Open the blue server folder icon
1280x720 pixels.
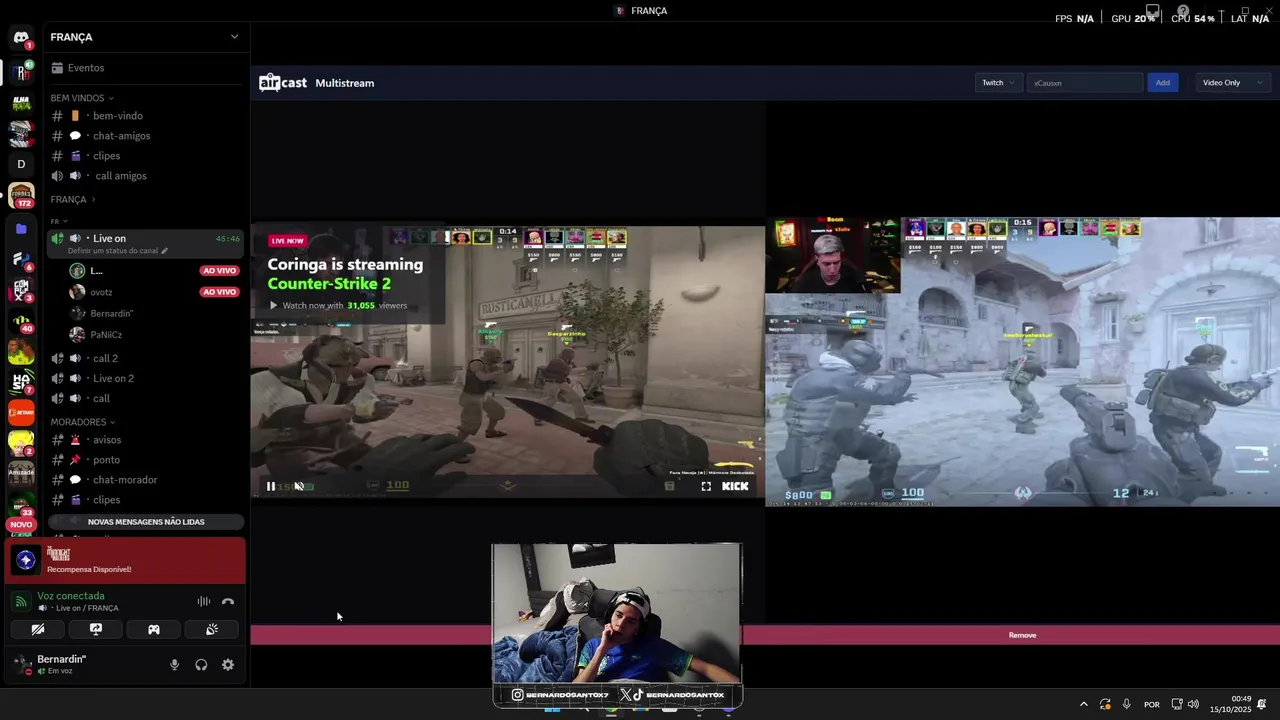tap(21, 228)
